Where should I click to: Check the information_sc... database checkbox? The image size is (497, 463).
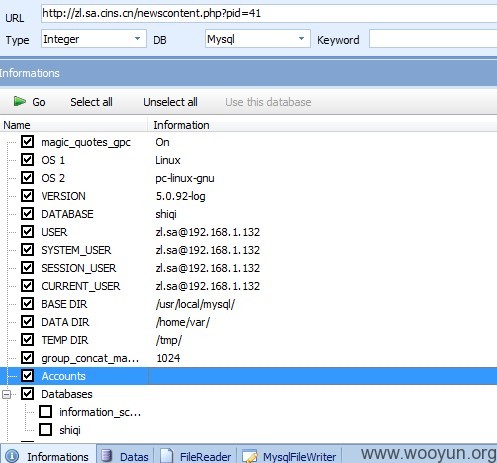45,412
